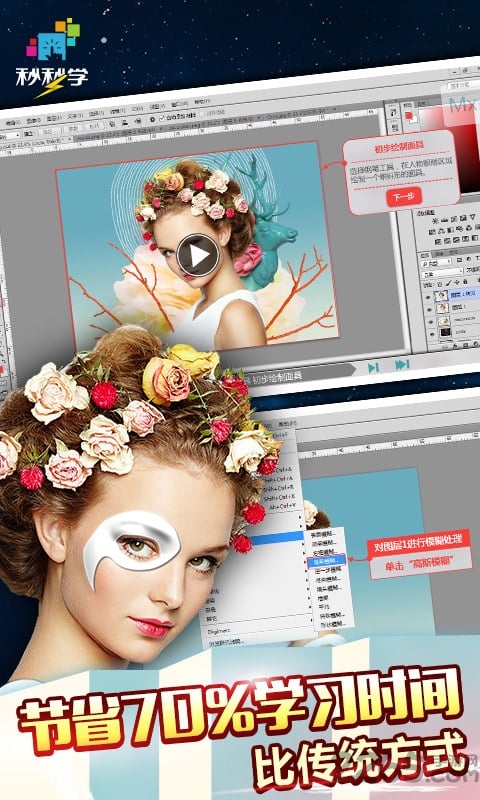Click the brightness adjustment sun icon
Screen dimensions: 480x800
(436, 220)
